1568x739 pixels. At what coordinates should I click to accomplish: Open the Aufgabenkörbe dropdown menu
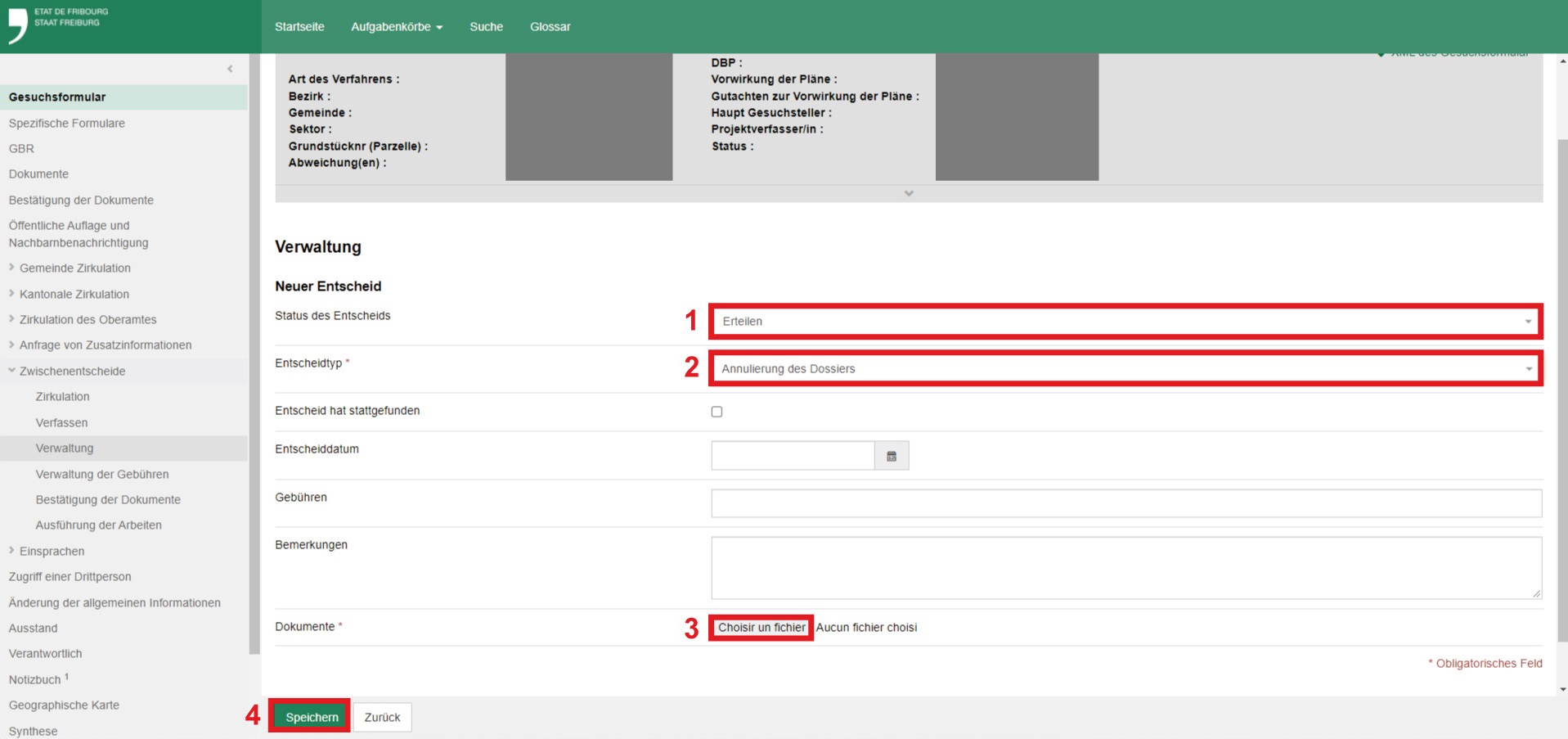(396, 27)
